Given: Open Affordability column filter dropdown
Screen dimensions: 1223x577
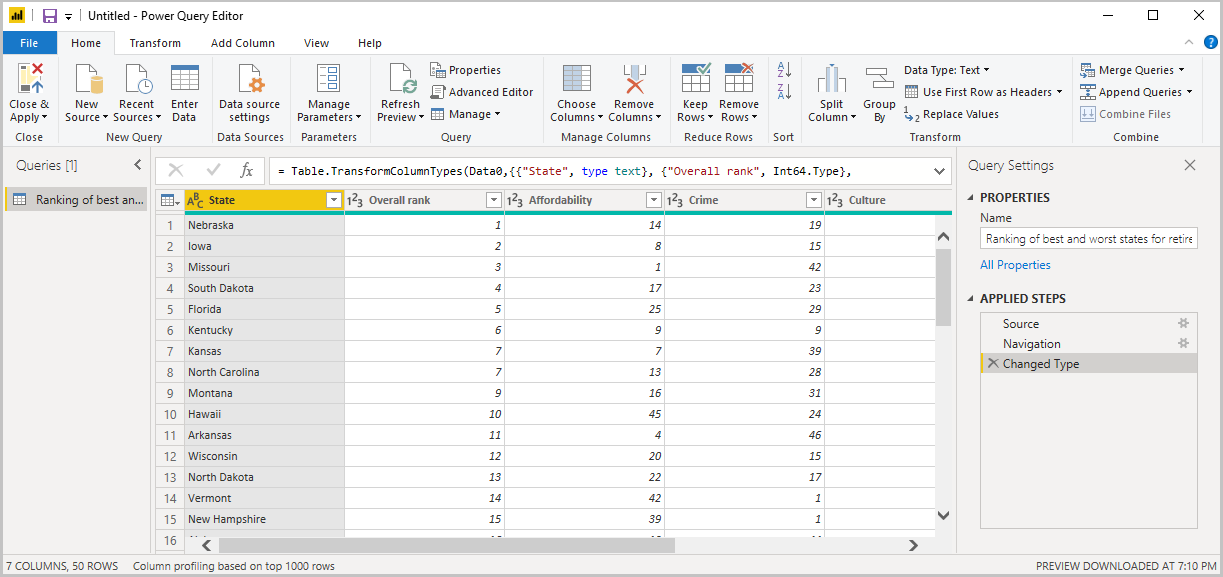Looking at the screenshot, I should tap(654, 200).
